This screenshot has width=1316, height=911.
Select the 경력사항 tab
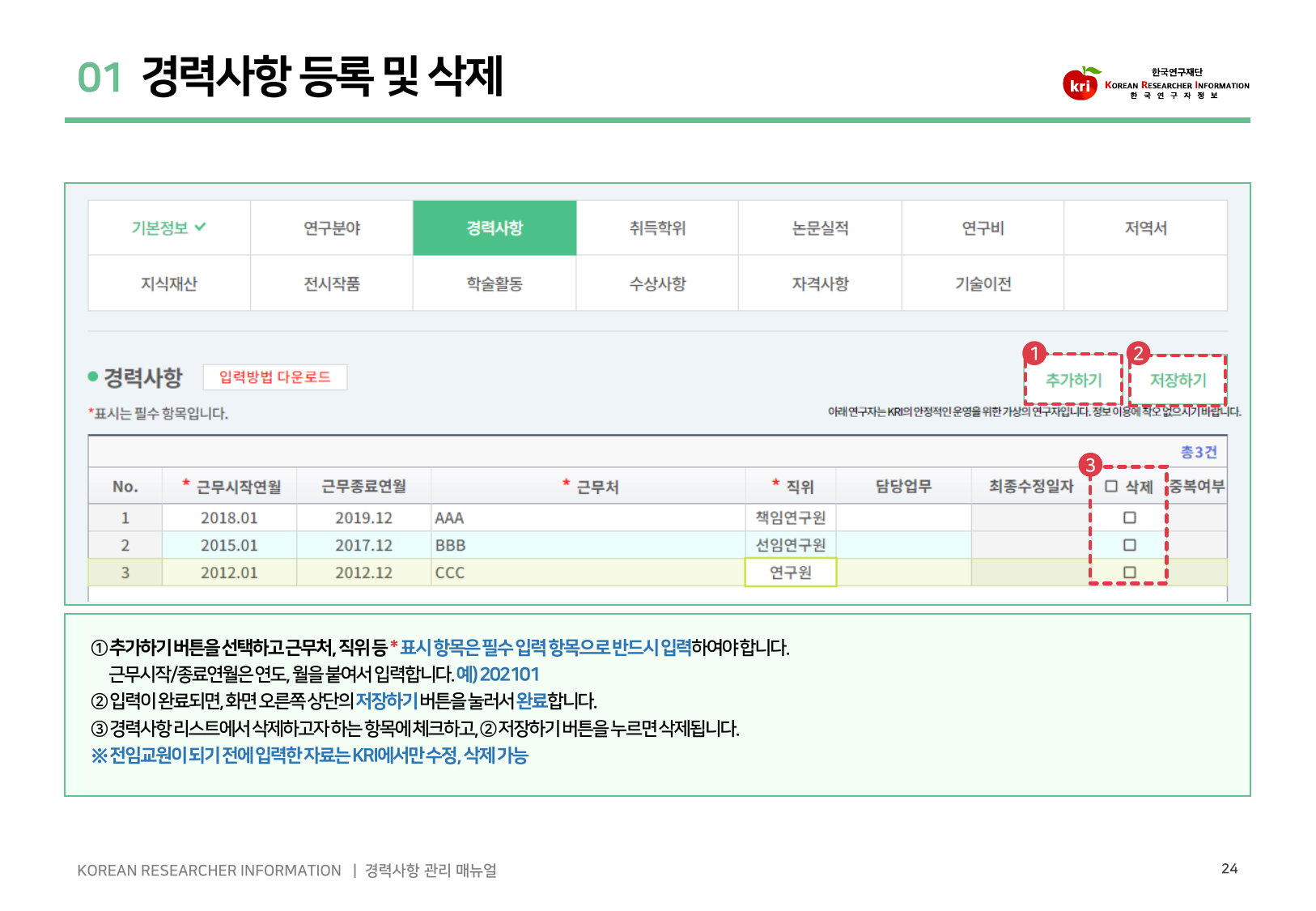click(x=495, y=228)
